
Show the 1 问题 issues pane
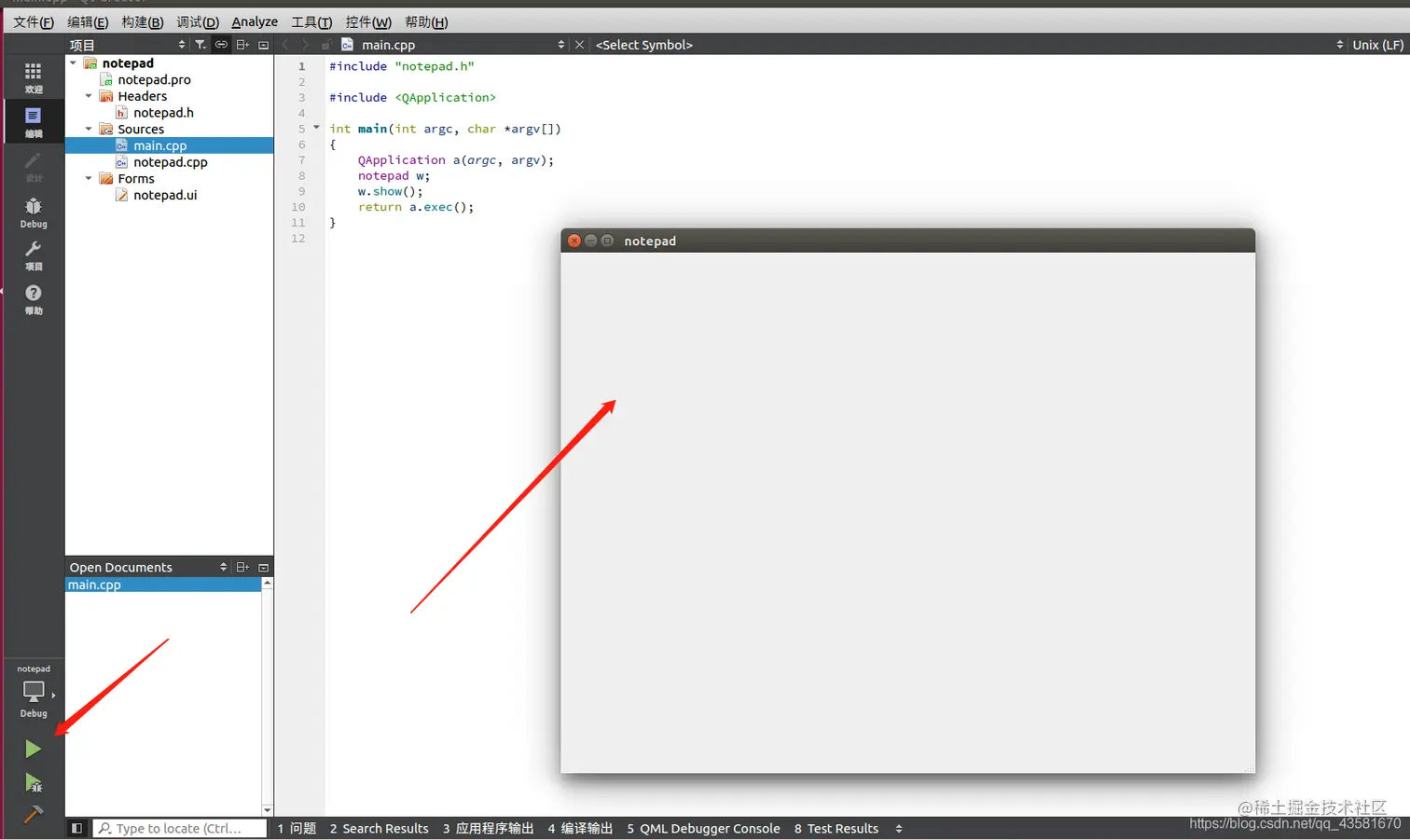(x=297, y=828)
